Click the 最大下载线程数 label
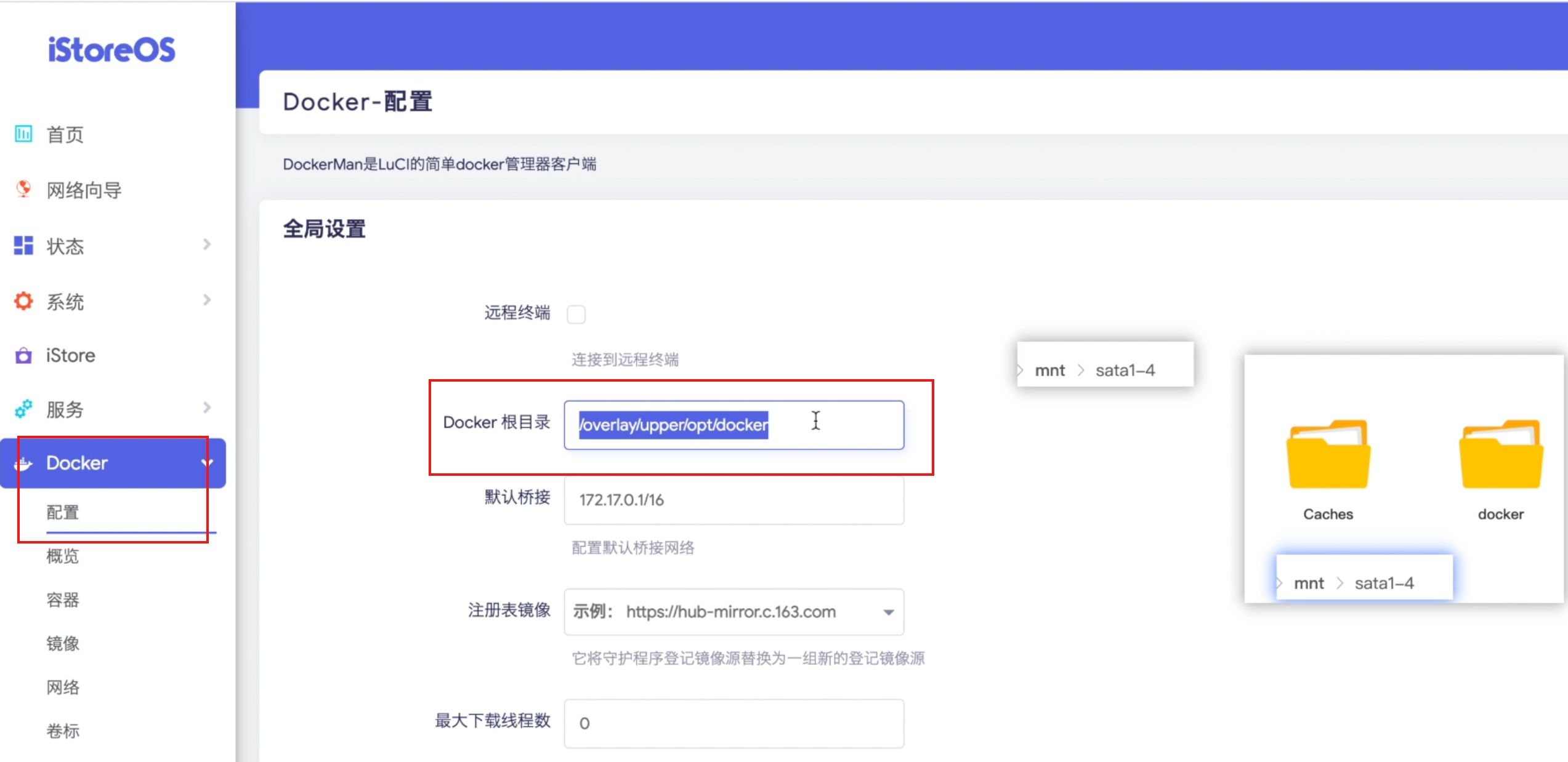Image resolution: width=1568 pixels, height=762 pixels. pyautogui.click(x=493, y=721)
